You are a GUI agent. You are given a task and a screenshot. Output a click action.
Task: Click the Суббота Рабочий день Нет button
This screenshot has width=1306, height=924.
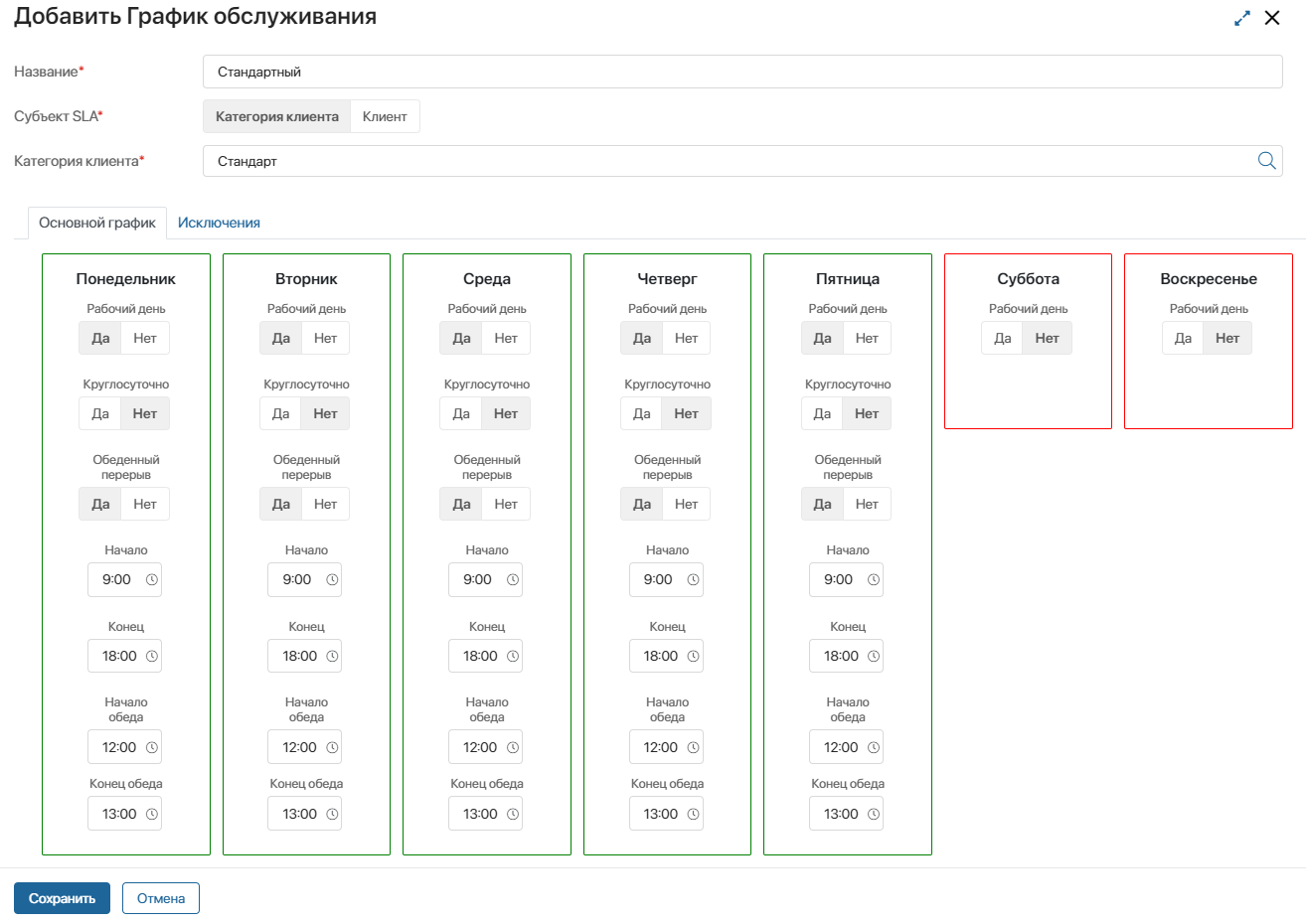(1048, 339)
